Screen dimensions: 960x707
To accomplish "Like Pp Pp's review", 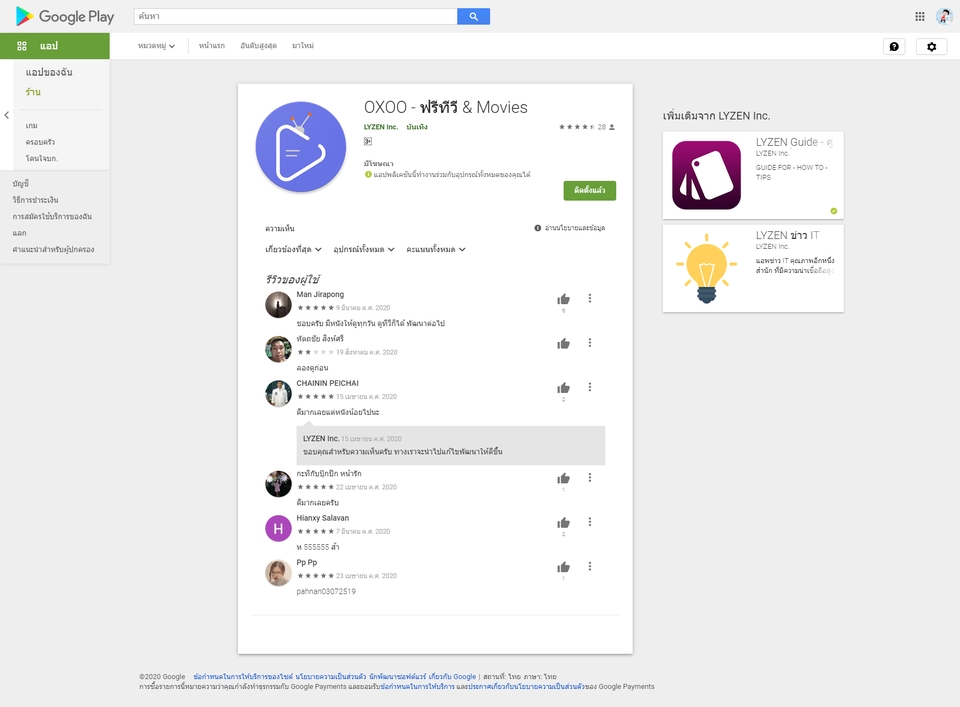I will tap(563, 567).
